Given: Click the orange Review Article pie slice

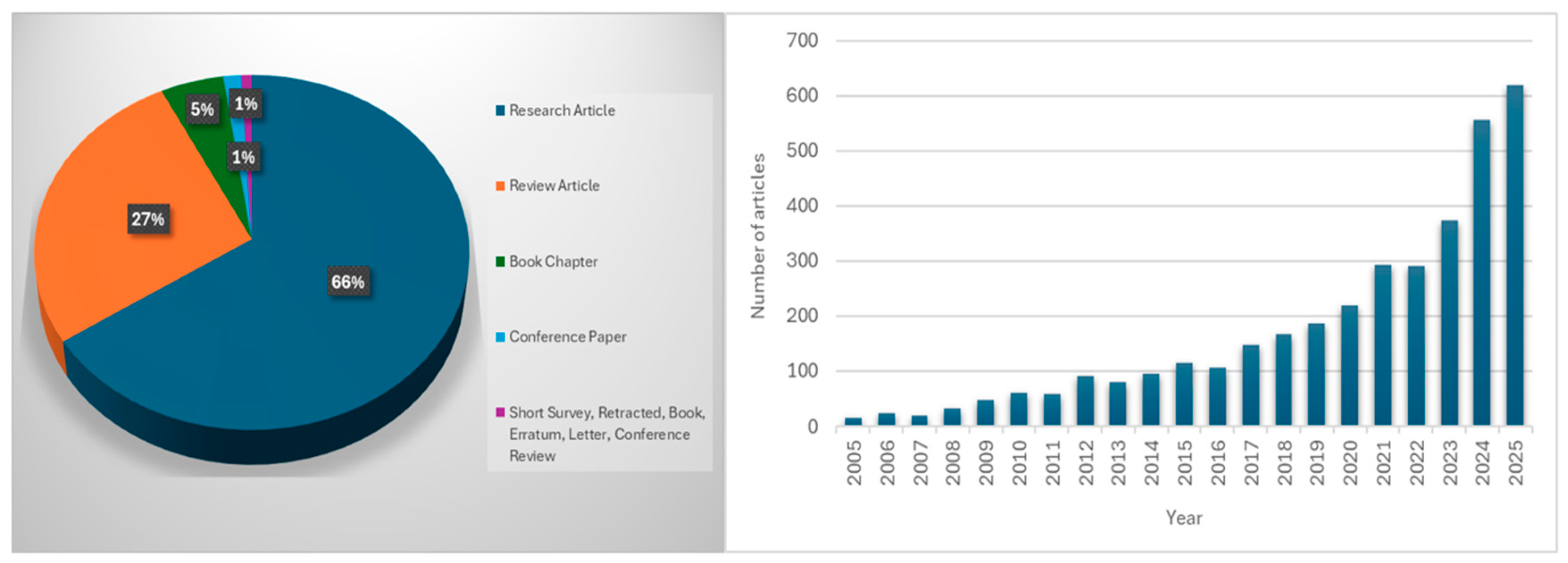Looking at the screenshot, I should [122, 268].
